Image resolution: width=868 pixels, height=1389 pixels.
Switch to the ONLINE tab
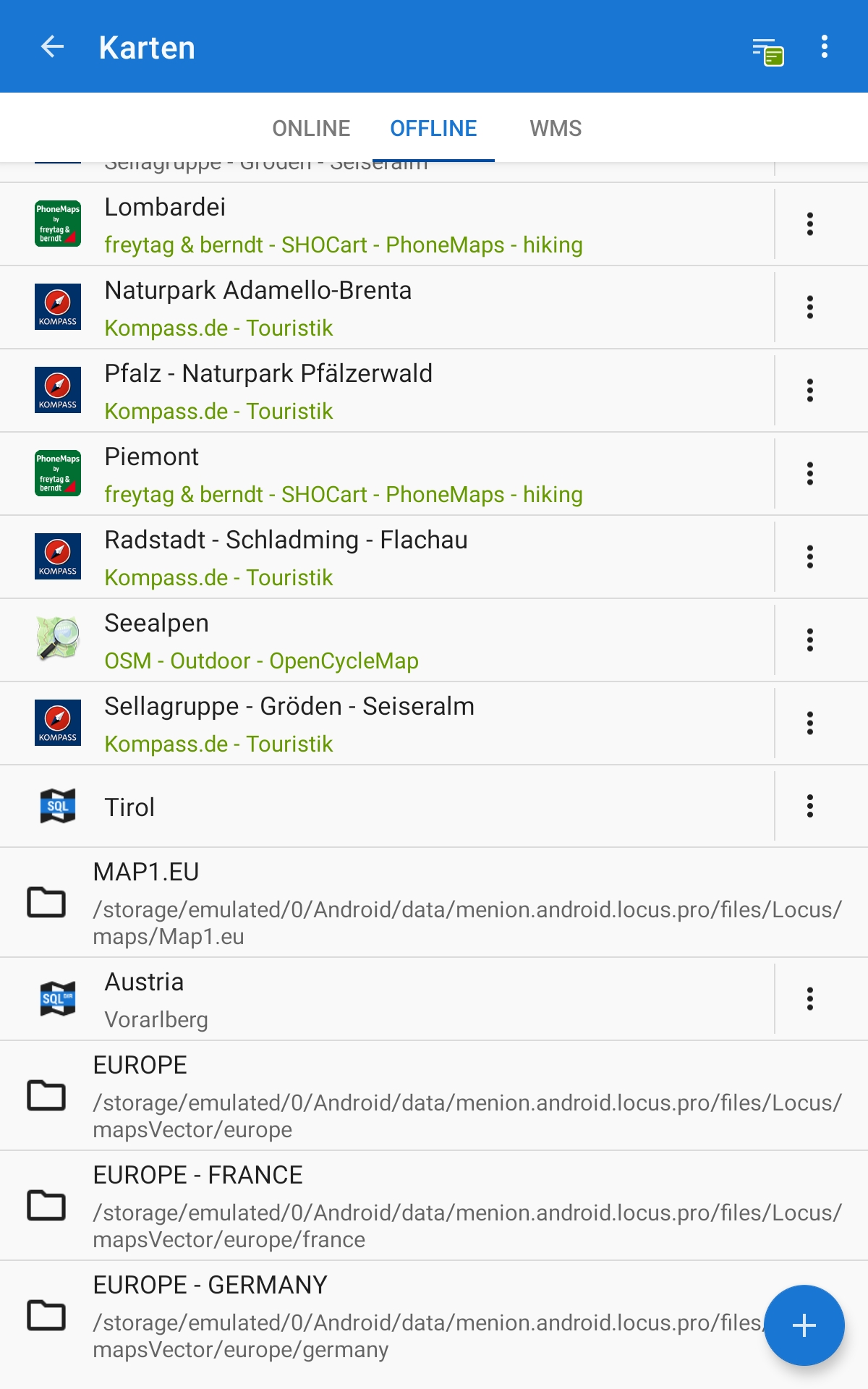coord(311,128)
